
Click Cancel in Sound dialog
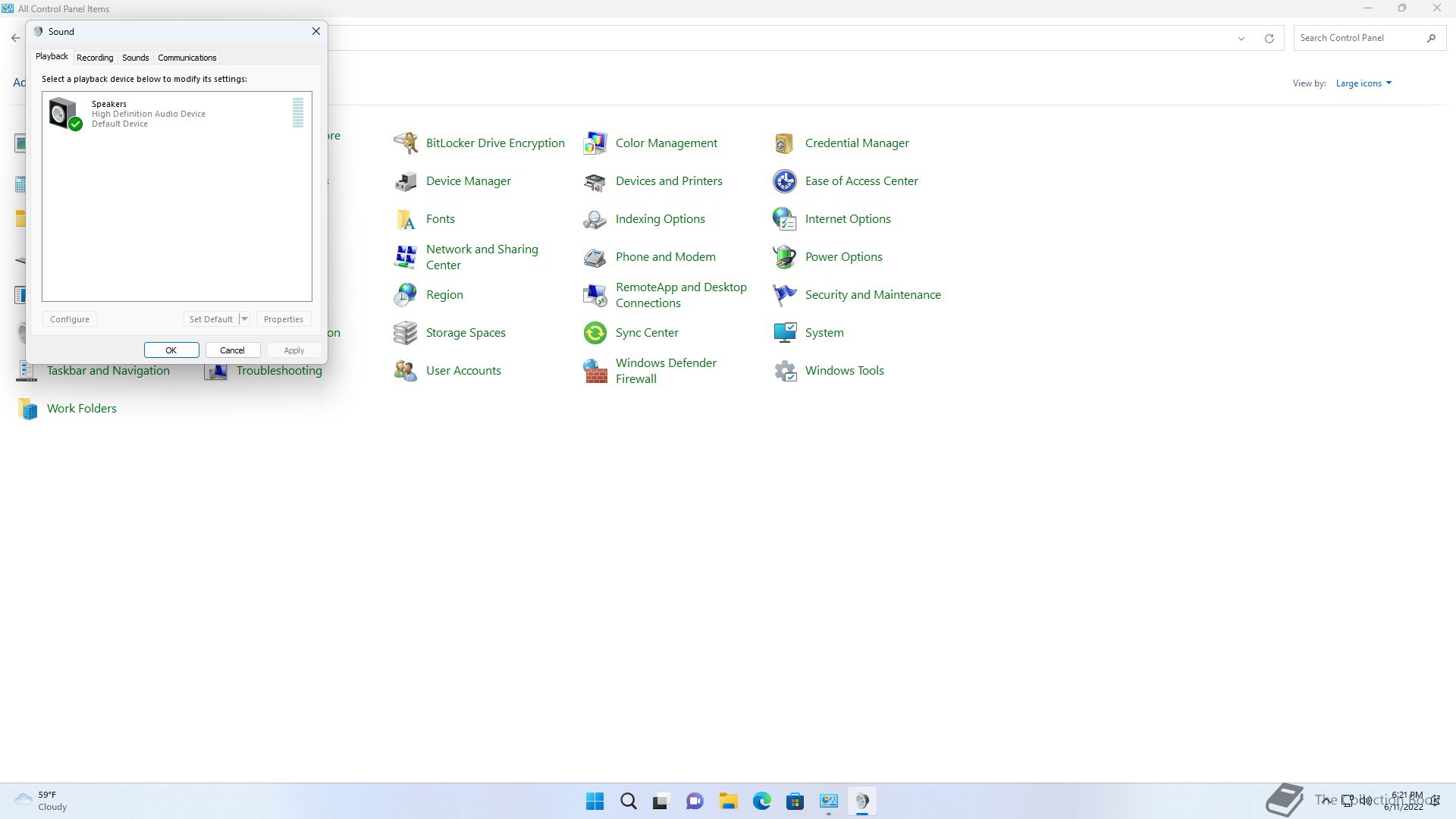click(x=233, y=350)
